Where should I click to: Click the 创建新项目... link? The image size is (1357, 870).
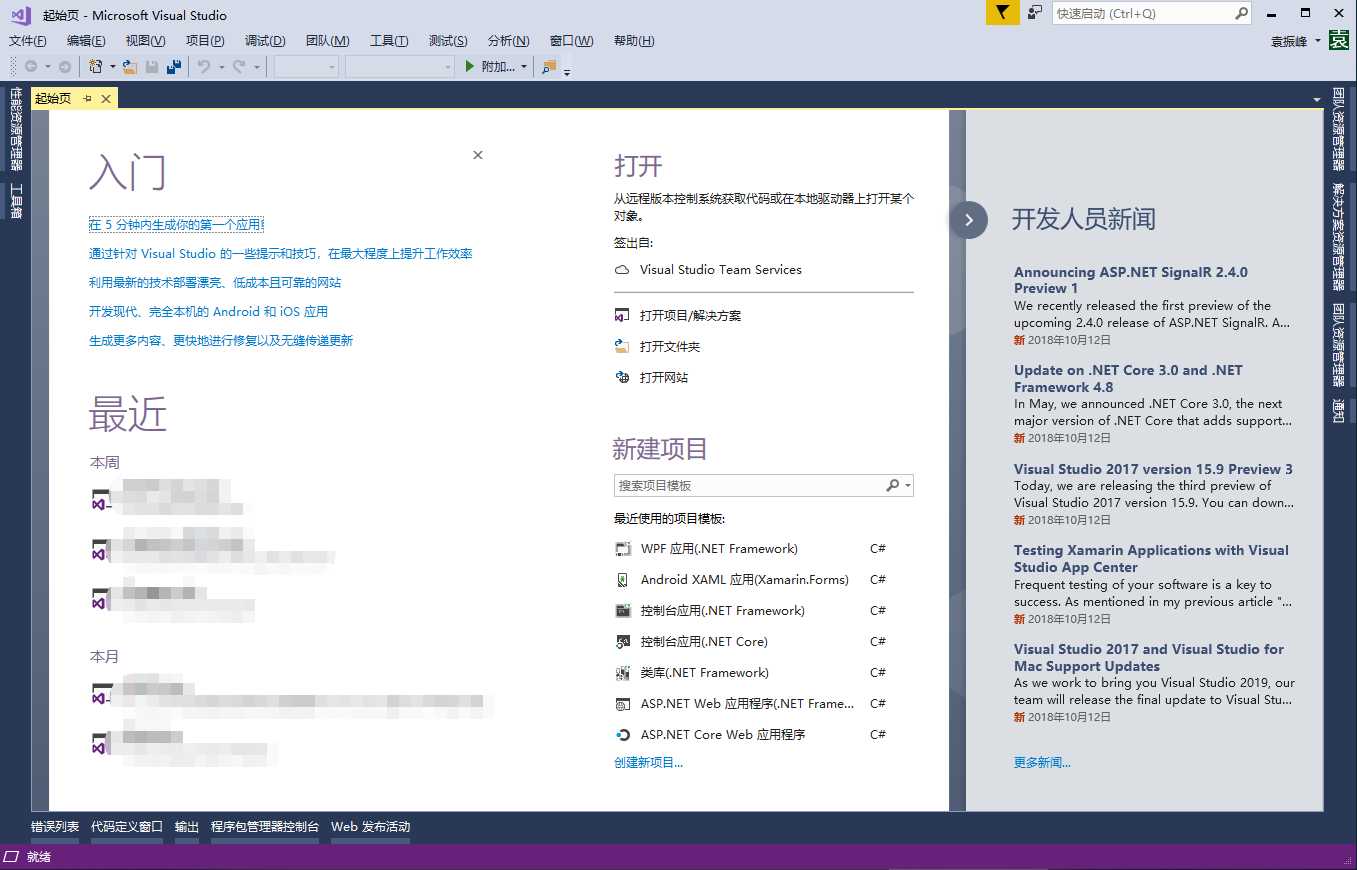648,763
